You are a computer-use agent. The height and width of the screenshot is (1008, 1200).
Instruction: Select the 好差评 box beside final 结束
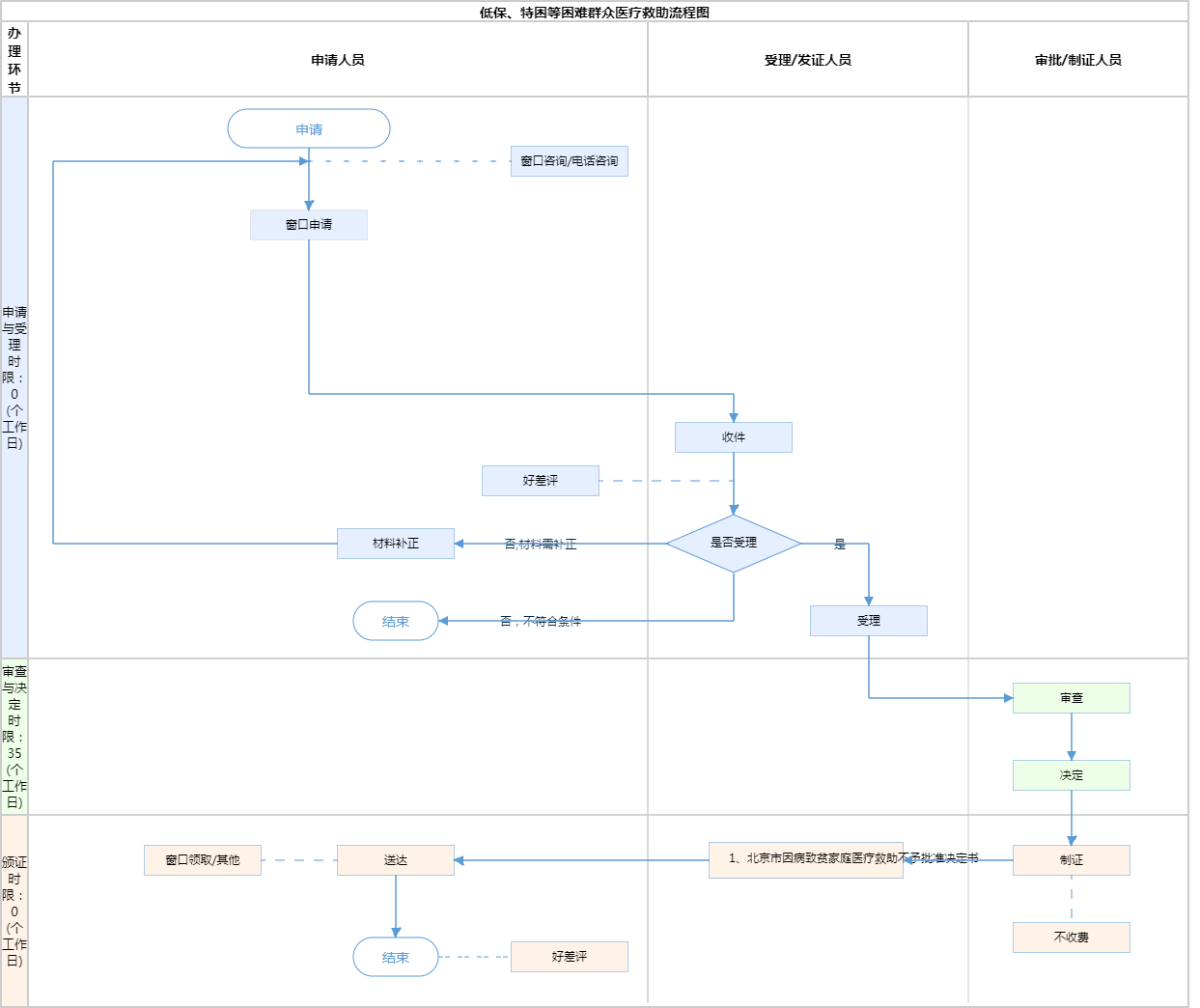pos(570,957)
